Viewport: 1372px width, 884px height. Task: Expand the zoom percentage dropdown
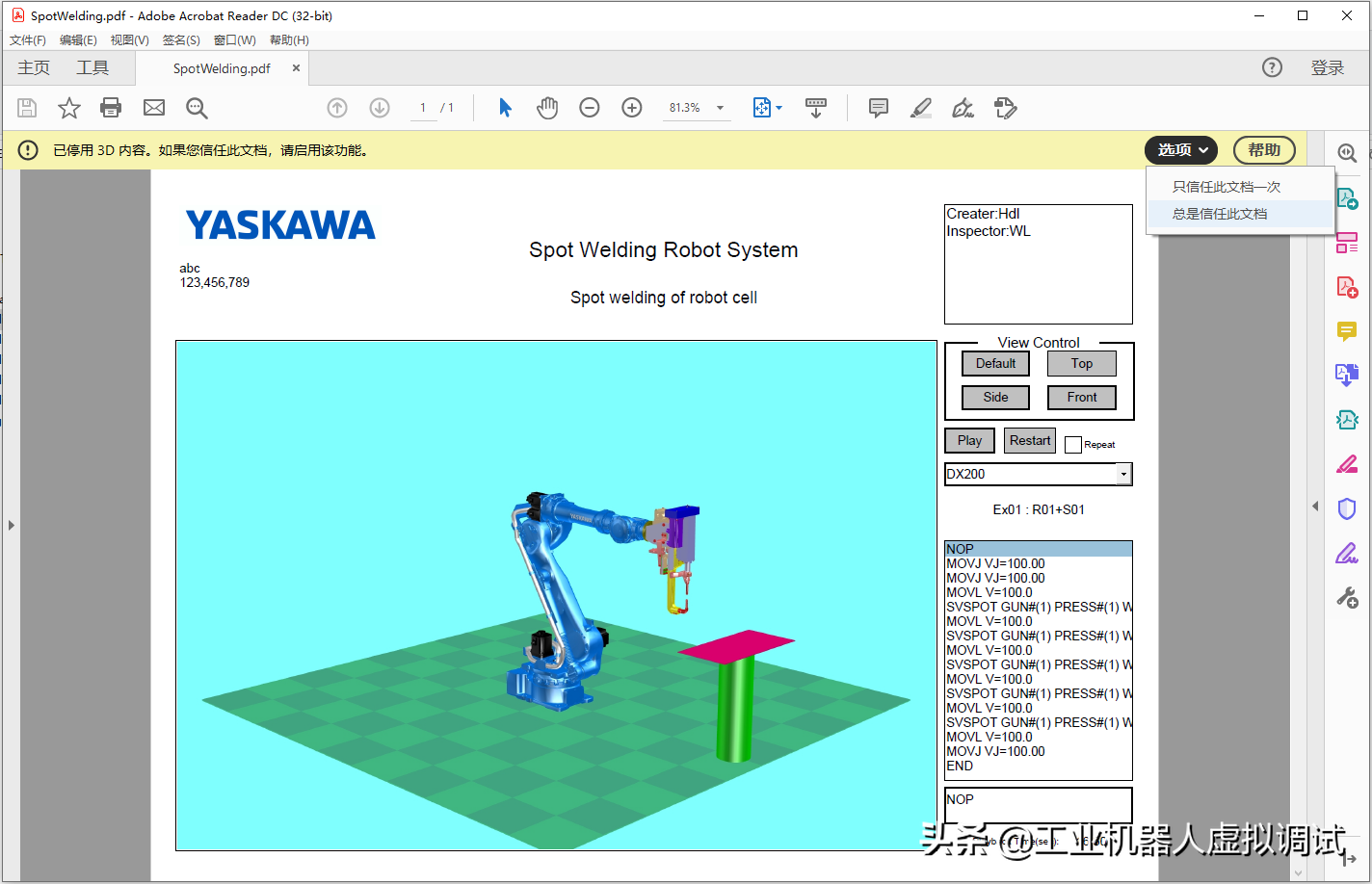[720, 108]
